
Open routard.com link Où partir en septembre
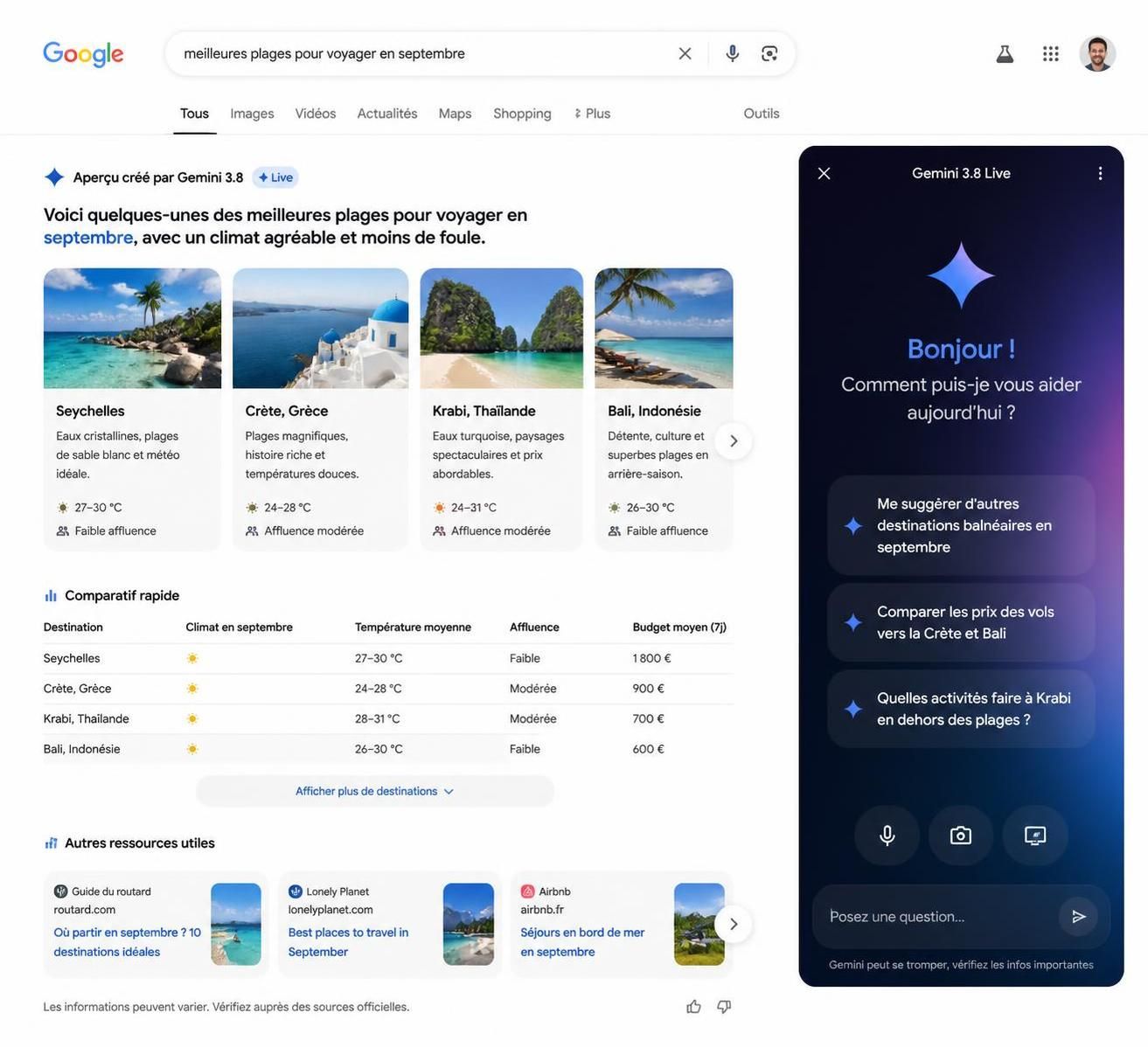(127, 942)
